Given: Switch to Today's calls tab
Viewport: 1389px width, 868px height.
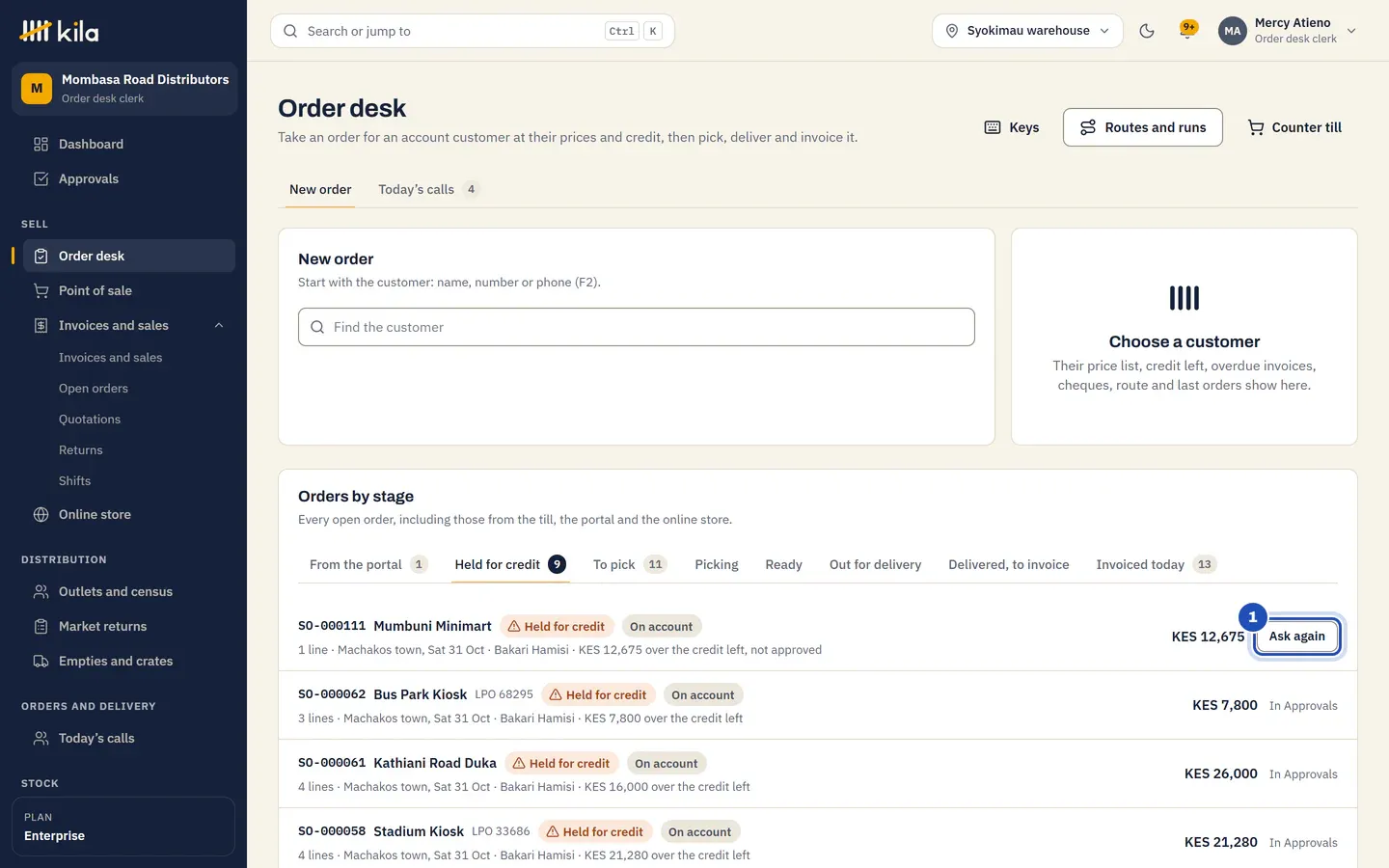Looking at the screenshot, I should 428,189.
